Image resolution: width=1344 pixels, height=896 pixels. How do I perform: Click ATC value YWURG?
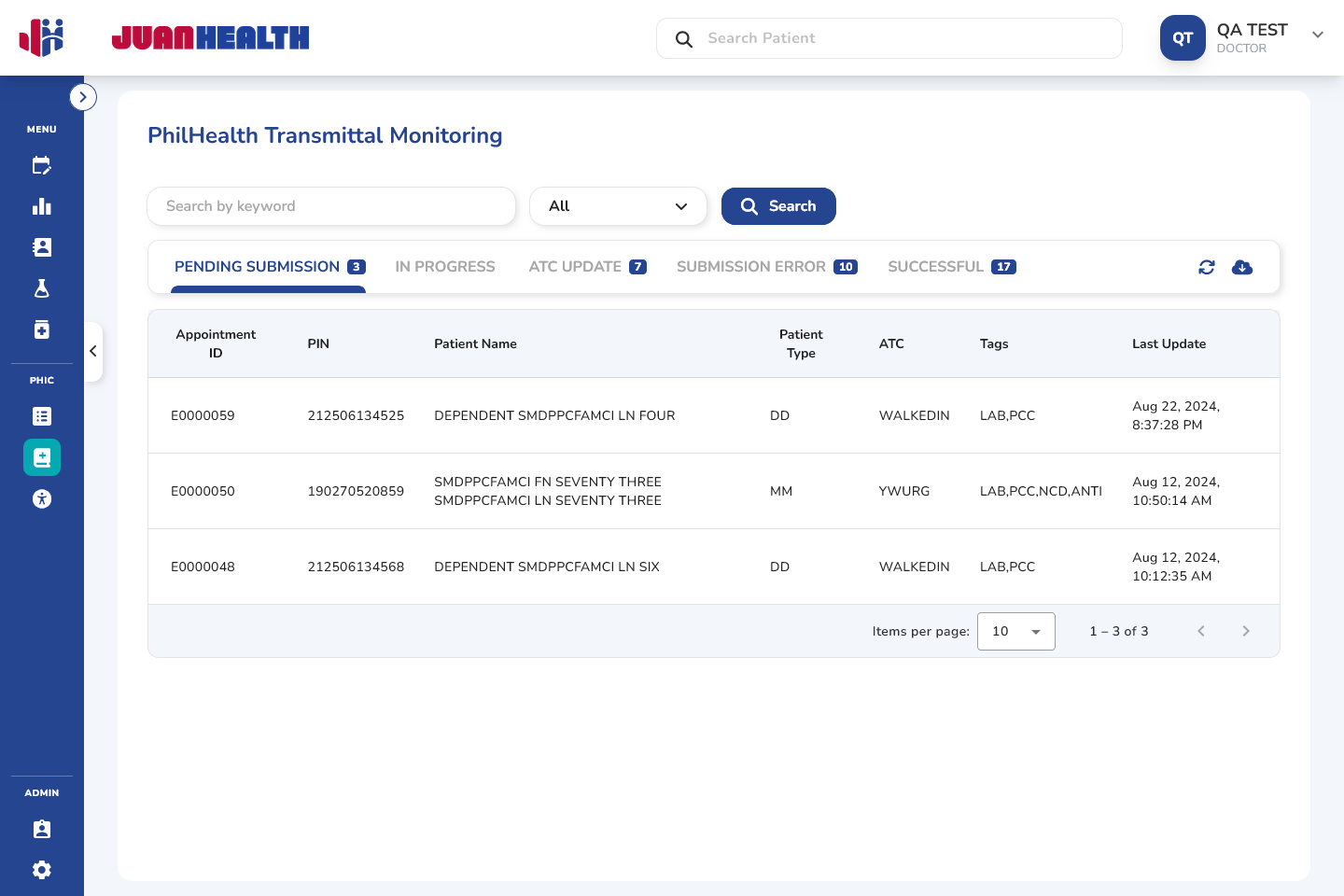(904, 491)
